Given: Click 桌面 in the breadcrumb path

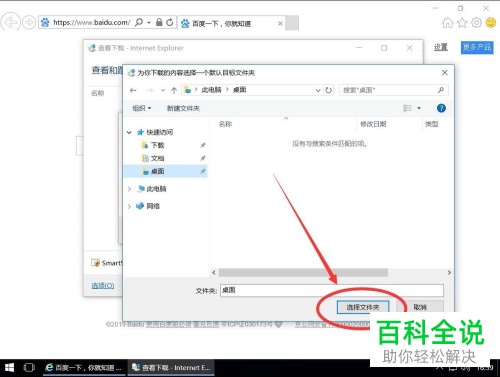Looking at the screenshot, I should coord(240,90).
